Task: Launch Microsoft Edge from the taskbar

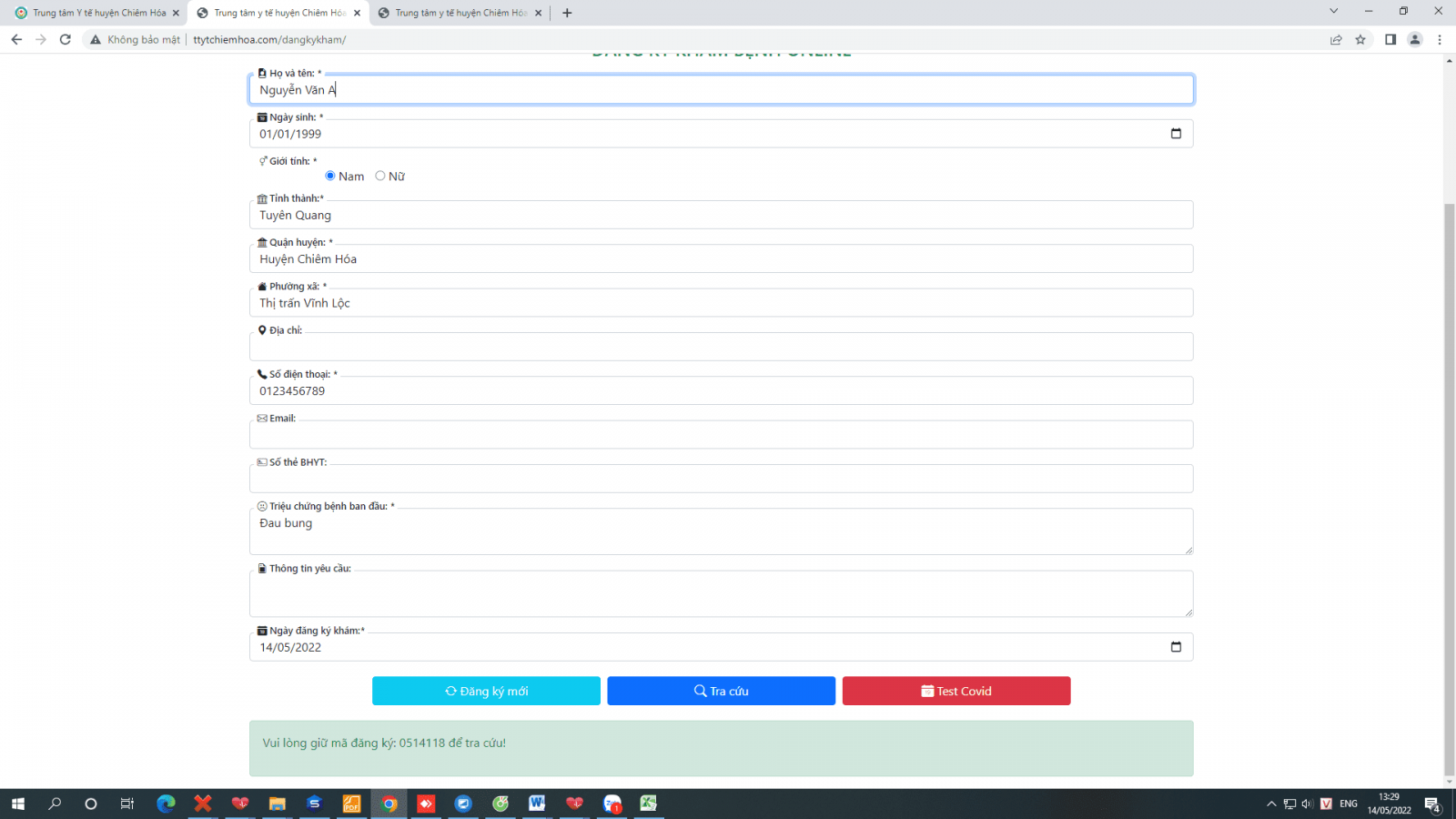Action: coord(166,804)
